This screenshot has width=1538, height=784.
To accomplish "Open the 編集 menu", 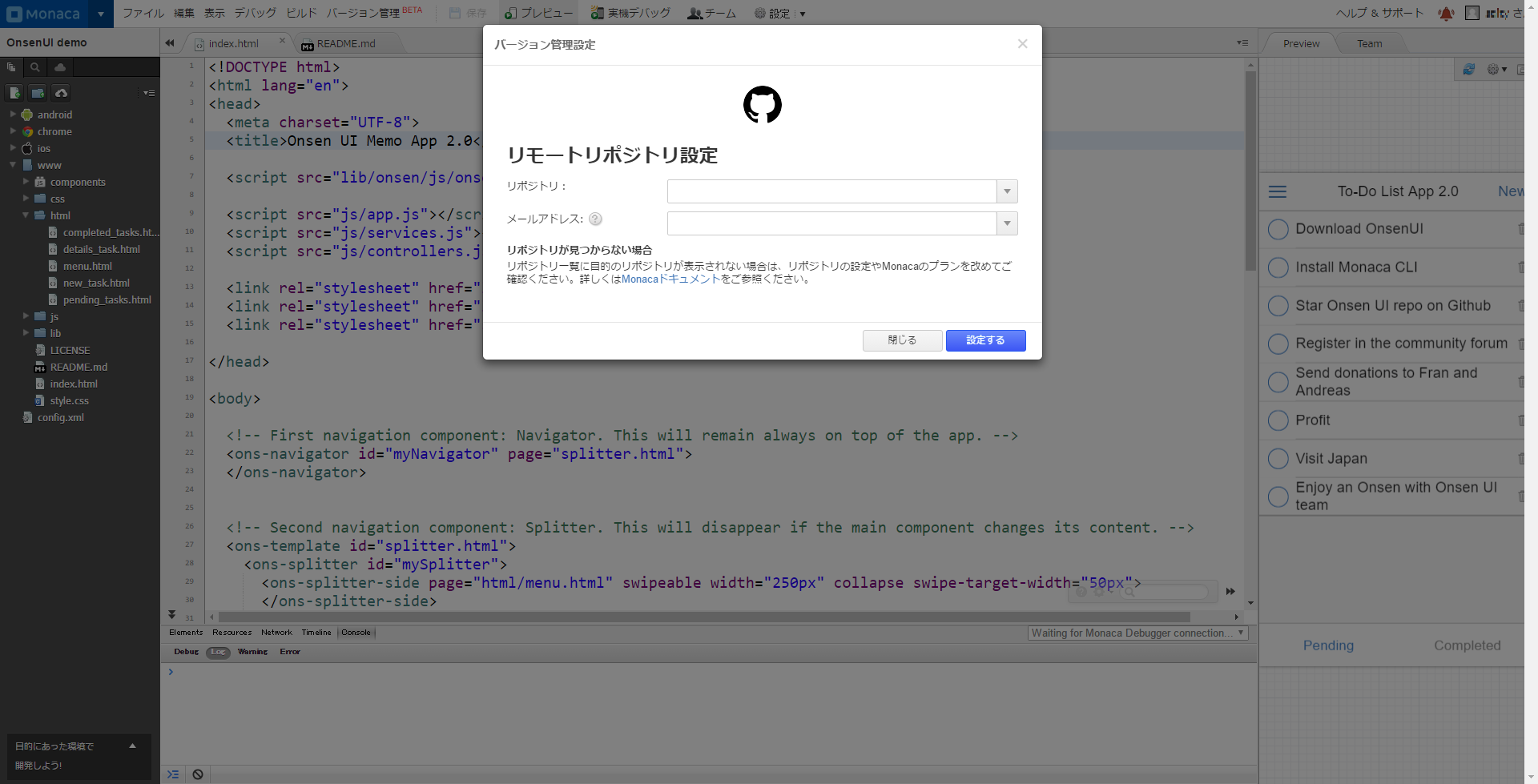I will pos(184,14).
